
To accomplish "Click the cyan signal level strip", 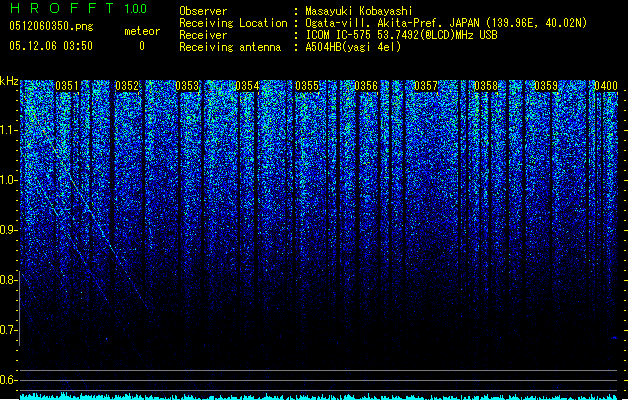I will [x=319, y=397].
